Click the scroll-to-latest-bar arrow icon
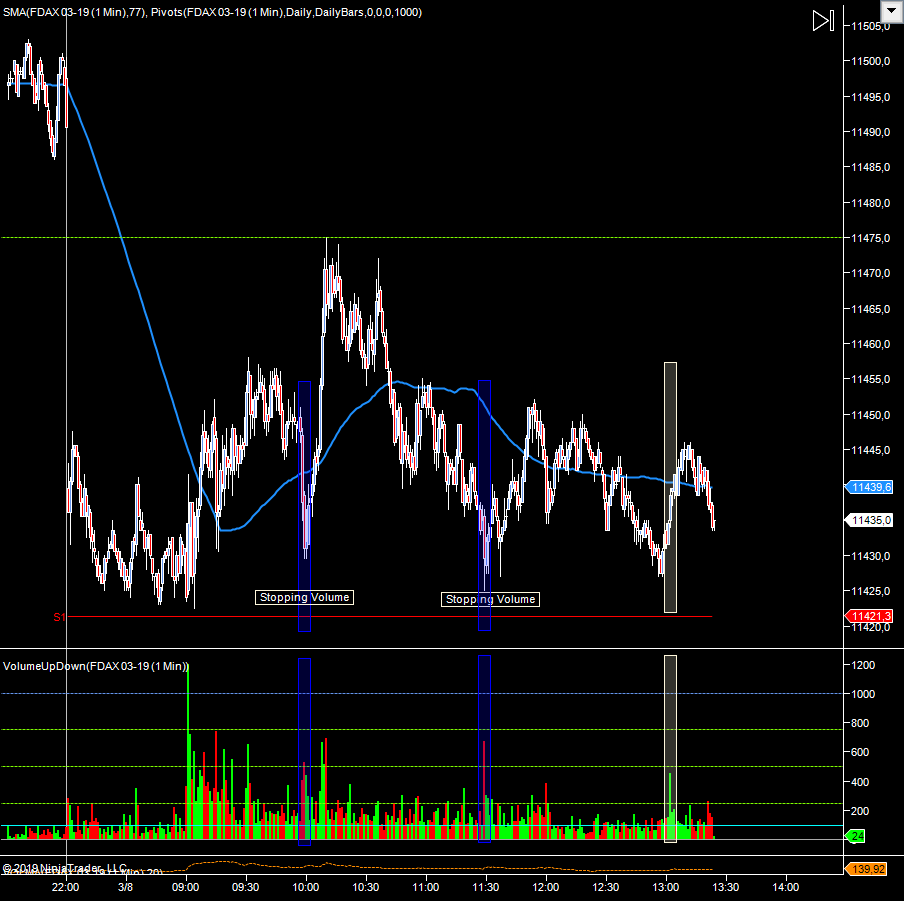Viewport: 904px width, 901px height. click(822, 20)
